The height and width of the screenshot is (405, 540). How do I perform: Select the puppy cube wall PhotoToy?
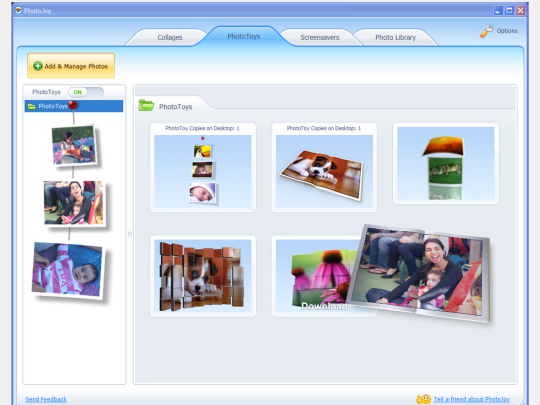[x=203, y=276]
